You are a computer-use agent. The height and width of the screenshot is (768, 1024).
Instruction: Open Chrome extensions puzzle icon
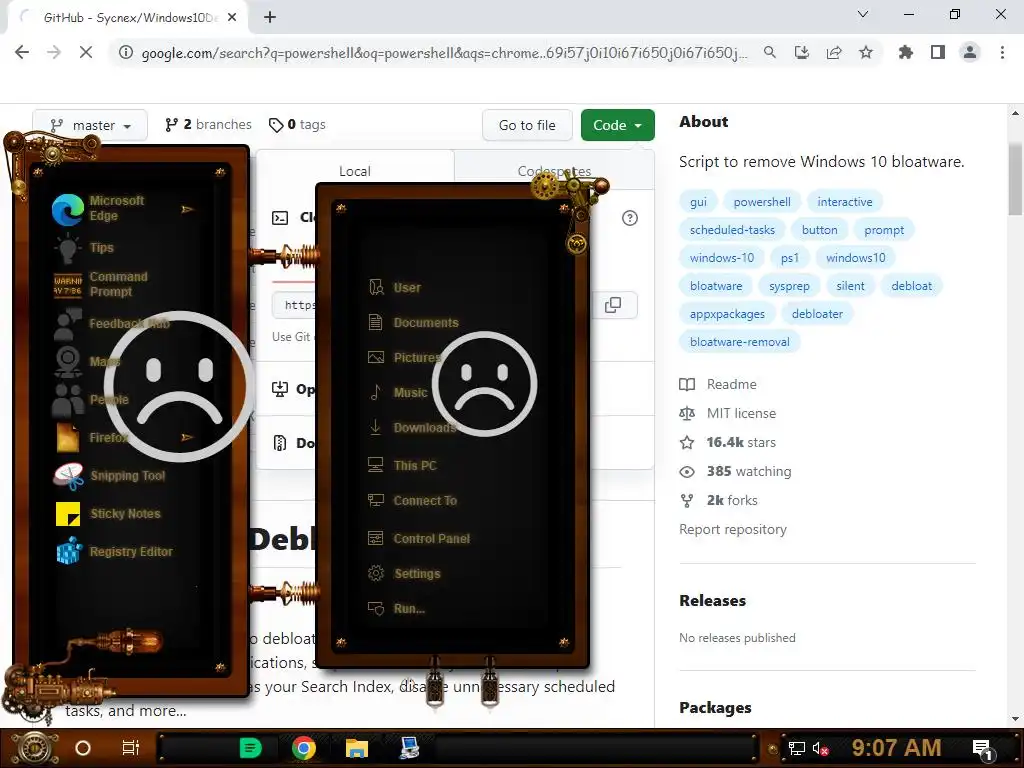[x=905, y=52]
